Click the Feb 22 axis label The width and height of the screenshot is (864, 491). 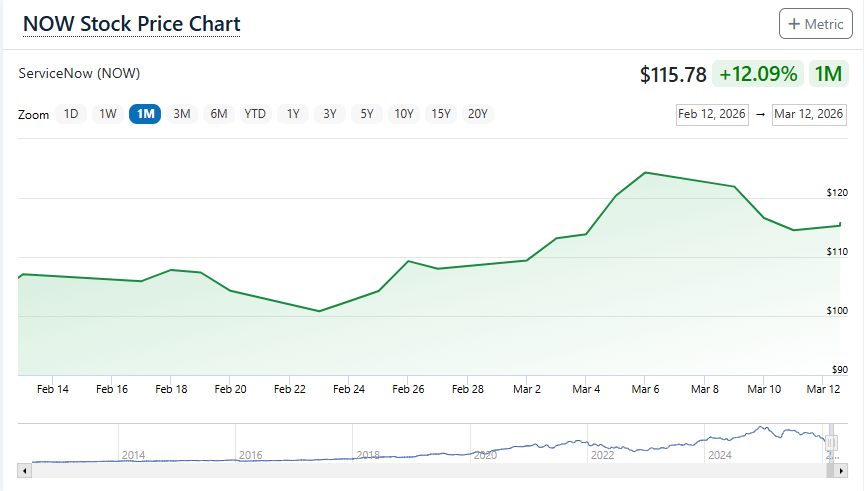click(x=290, y=389)
